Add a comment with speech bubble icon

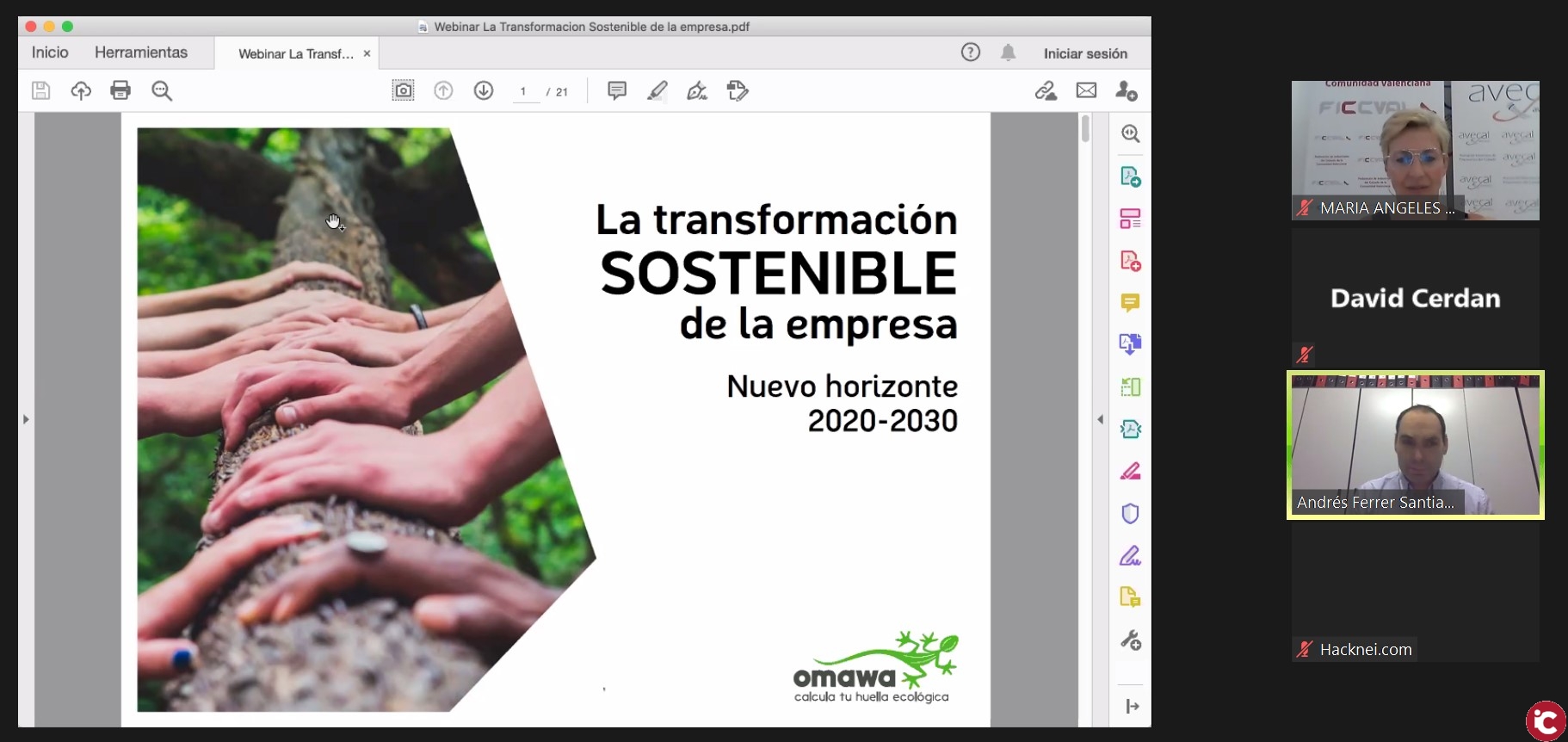pos(616,90)
